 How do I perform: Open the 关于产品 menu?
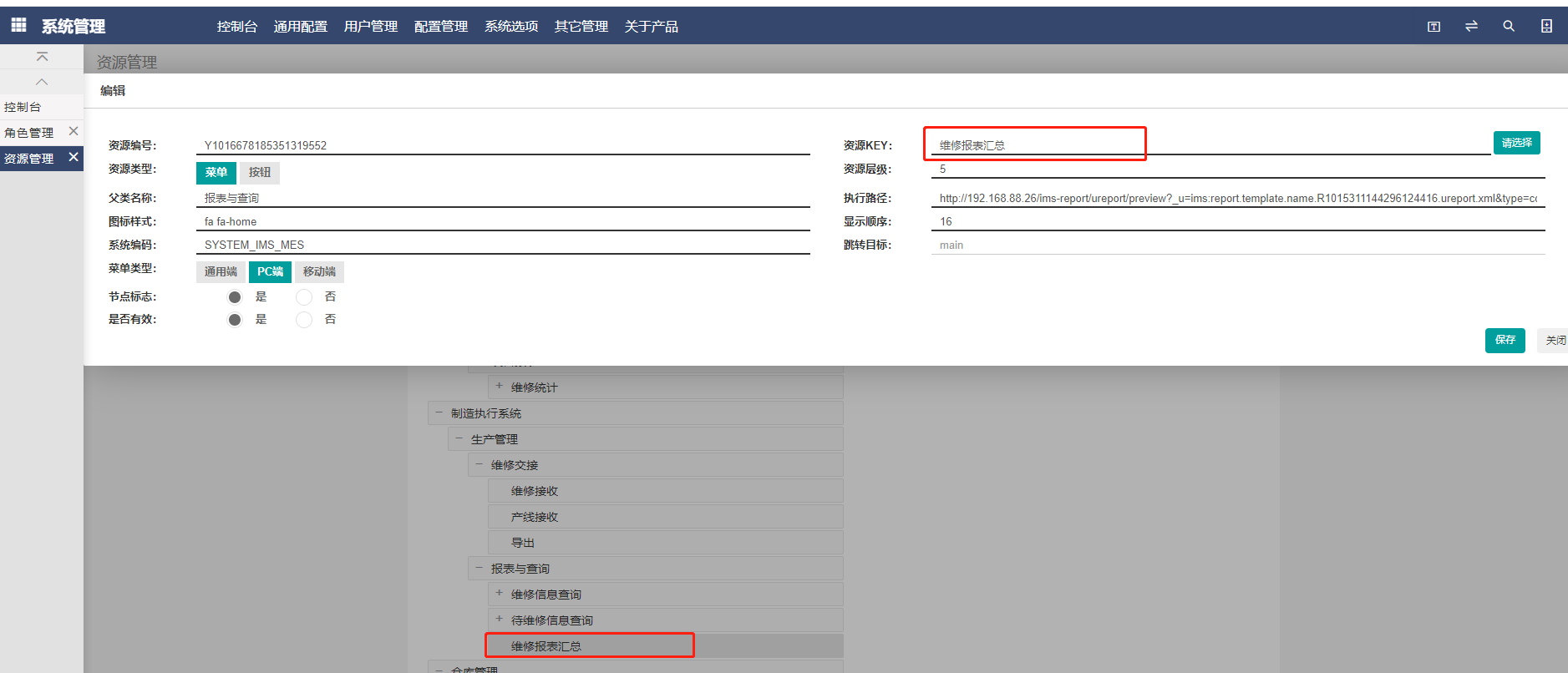(652, 26)
